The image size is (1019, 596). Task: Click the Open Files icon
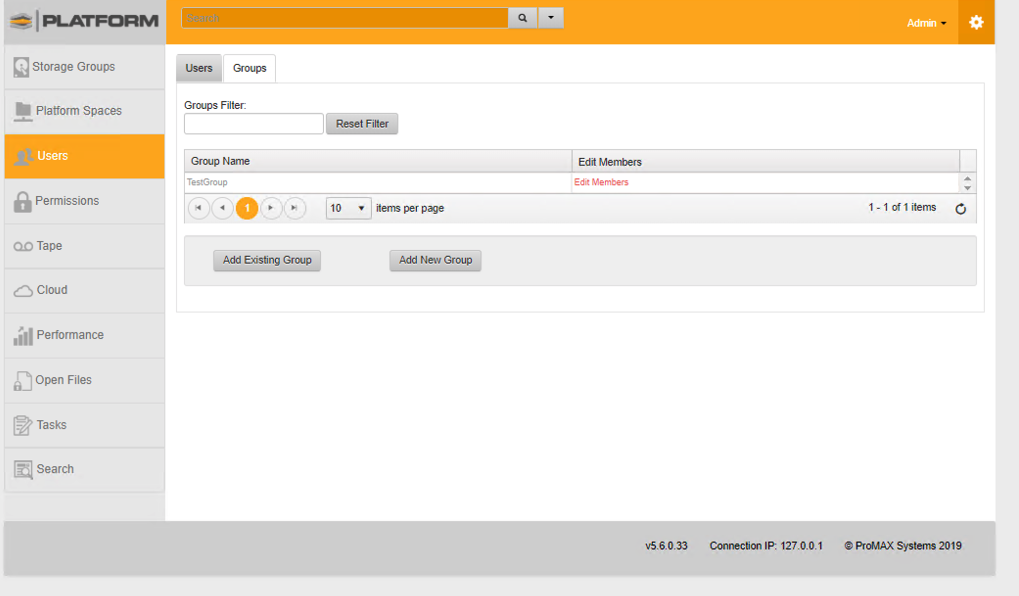click(x=23, y=380)
